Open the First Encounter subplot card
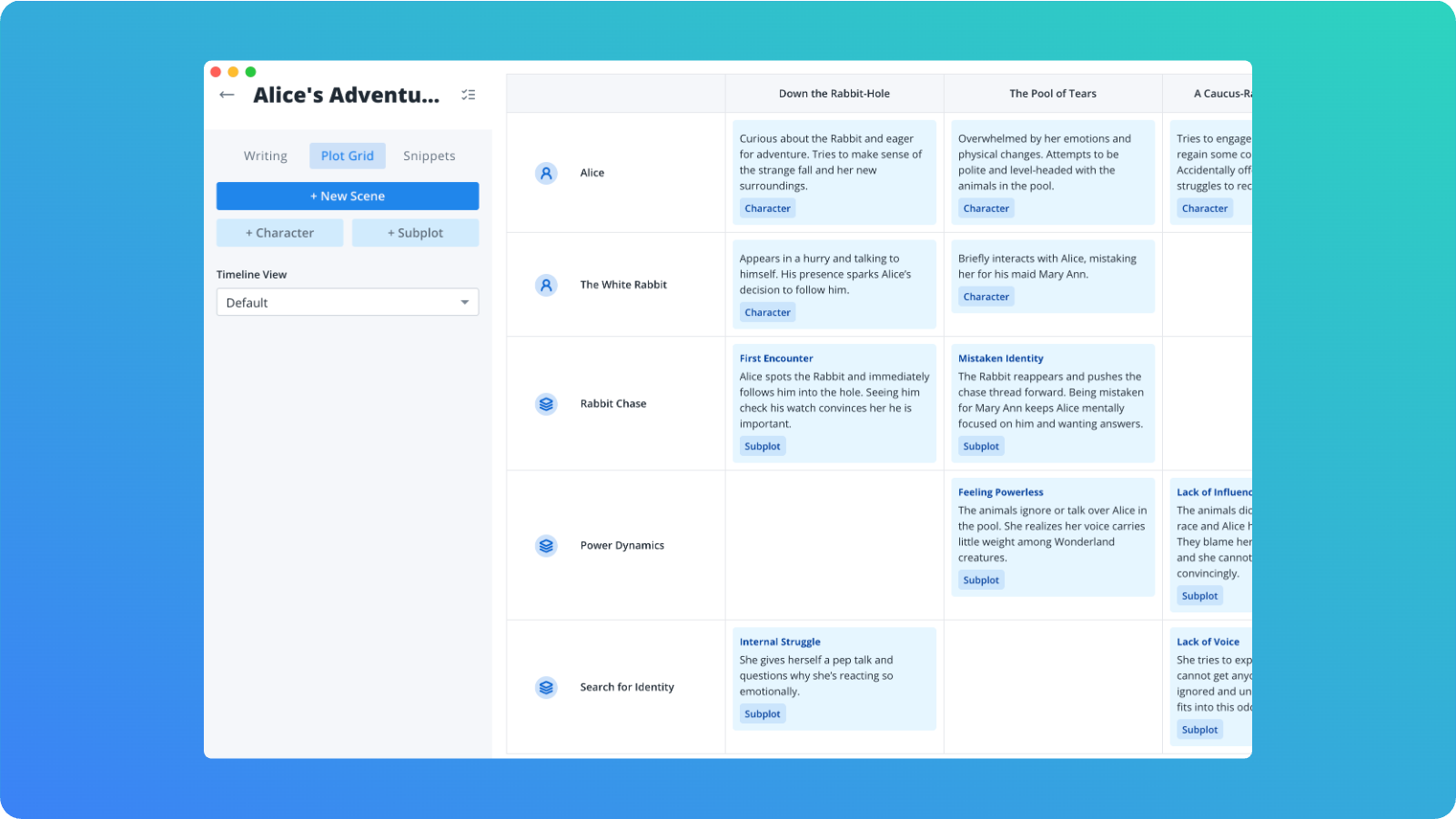Screen dimensions: 1456x819 pyautogui.click(x=834, y=402)
